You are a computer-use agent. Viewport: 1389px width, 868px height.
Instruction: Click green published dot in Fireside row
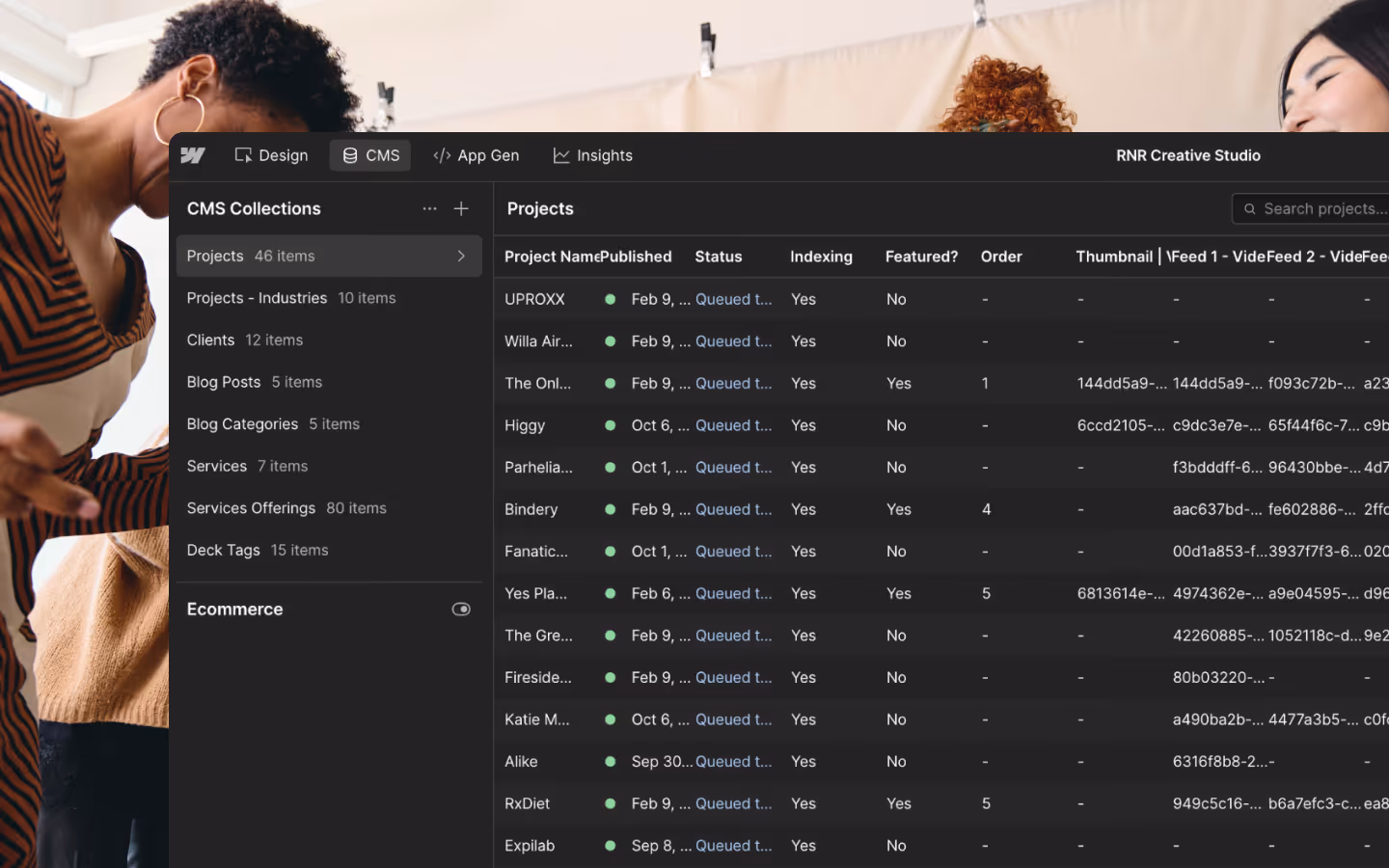coord(611,677)
